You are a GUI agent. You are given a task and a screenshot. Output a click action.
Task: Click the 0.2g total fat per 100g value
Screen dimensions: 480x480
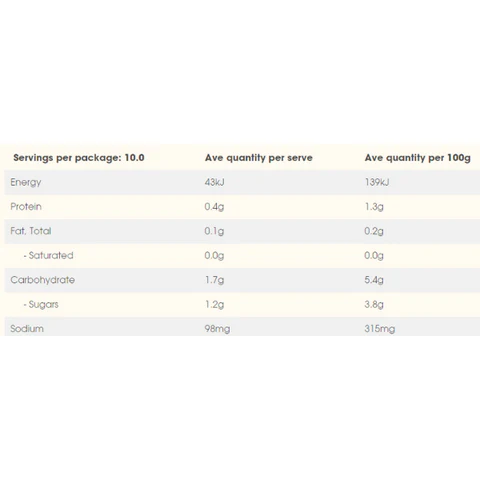(374, 231)
